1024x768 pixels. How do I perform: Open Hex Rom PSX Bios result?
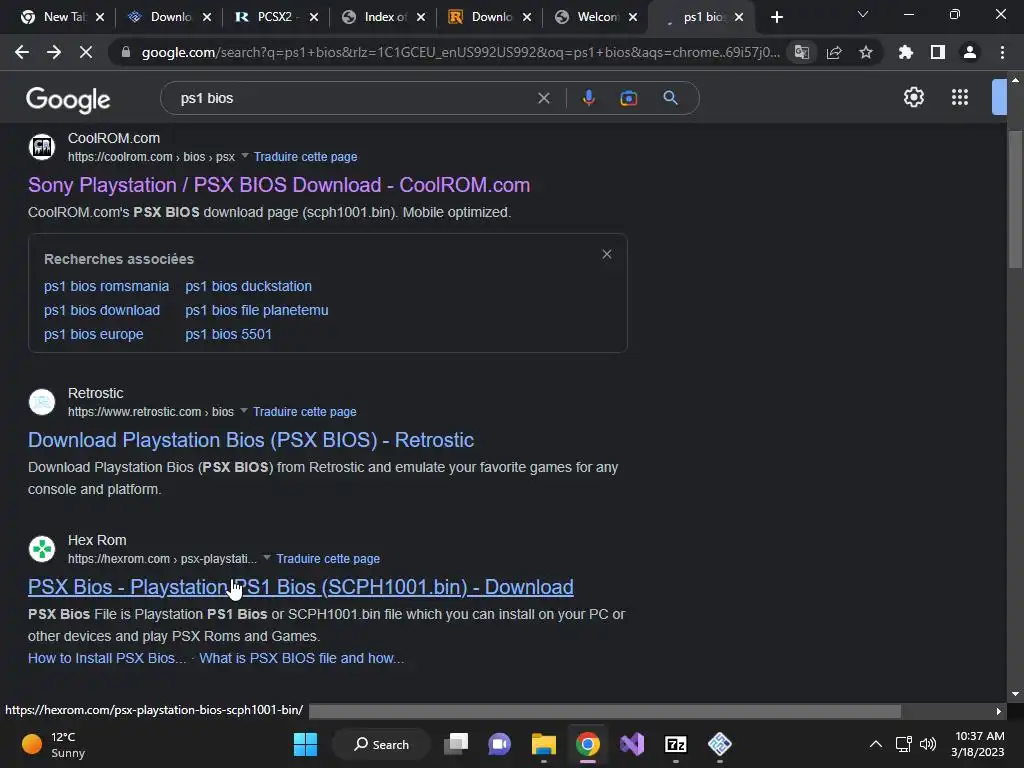pyautogui.click(x=300, y=586)
